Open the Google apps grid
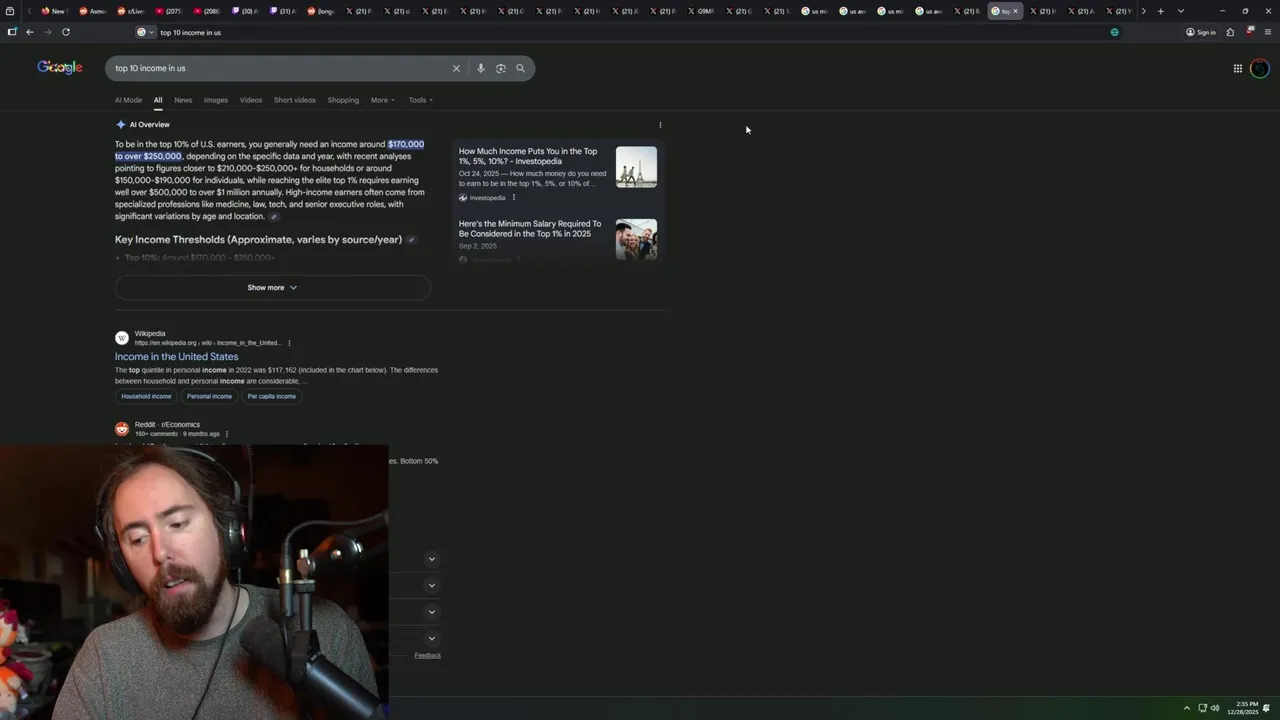Viewport: 1280px width, 720px height. click(x=1238, y=68)
